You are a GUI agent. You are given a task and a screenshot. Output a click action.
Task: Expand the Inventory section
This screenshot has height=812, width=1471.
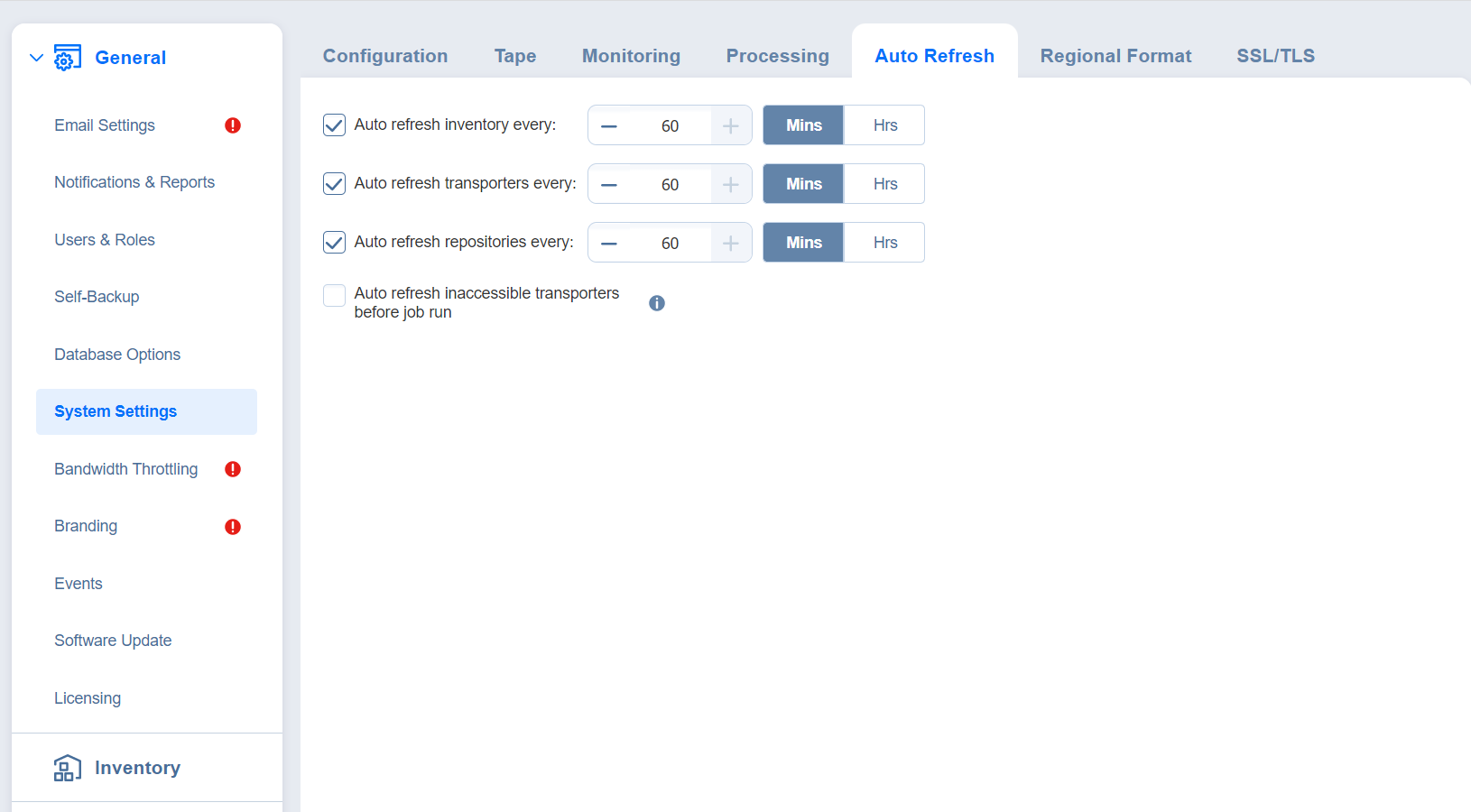click(x=137, y=768)
